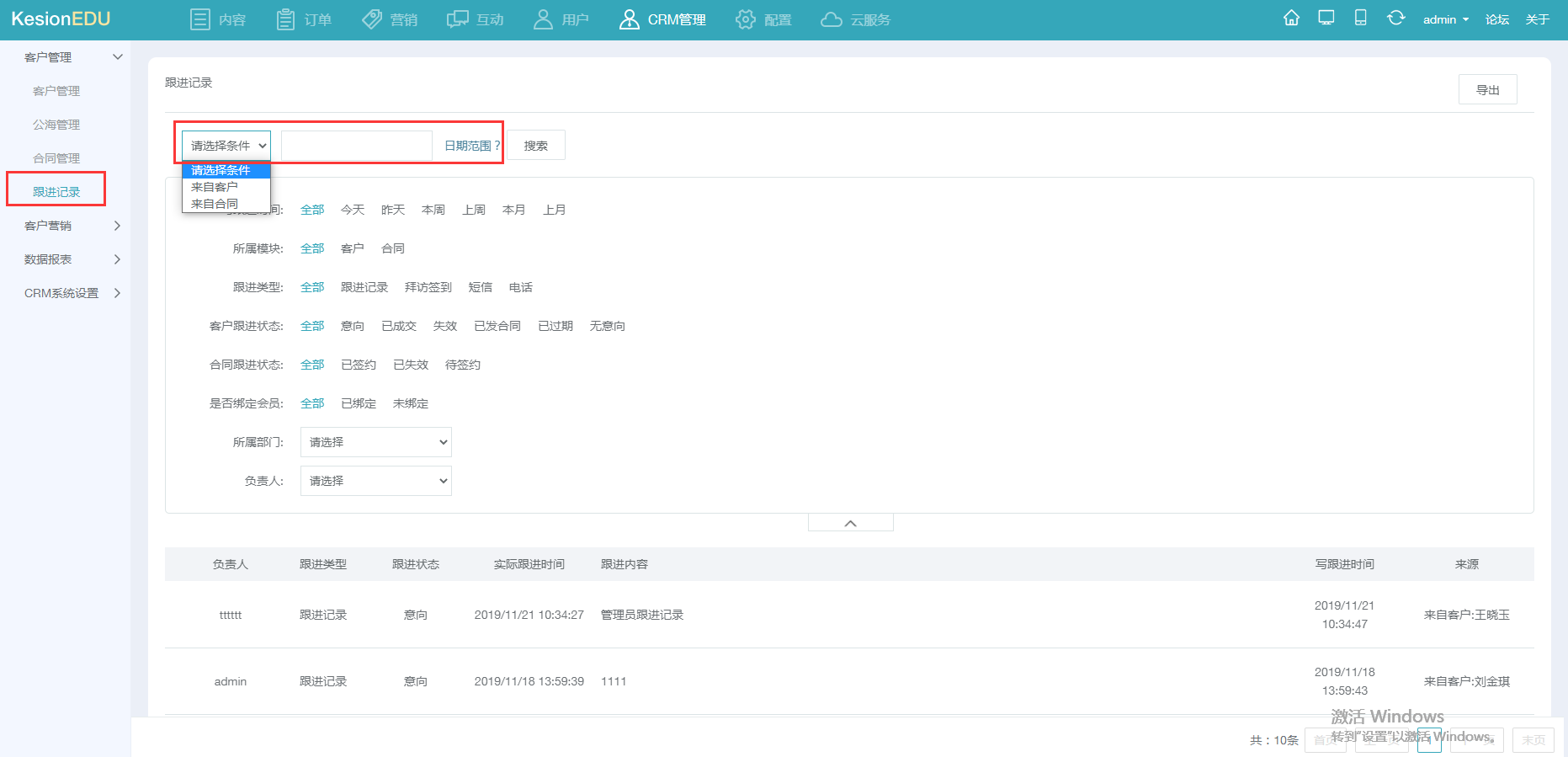
Task: Open 客户管理 submenu item
Action: tap(56, 91)
